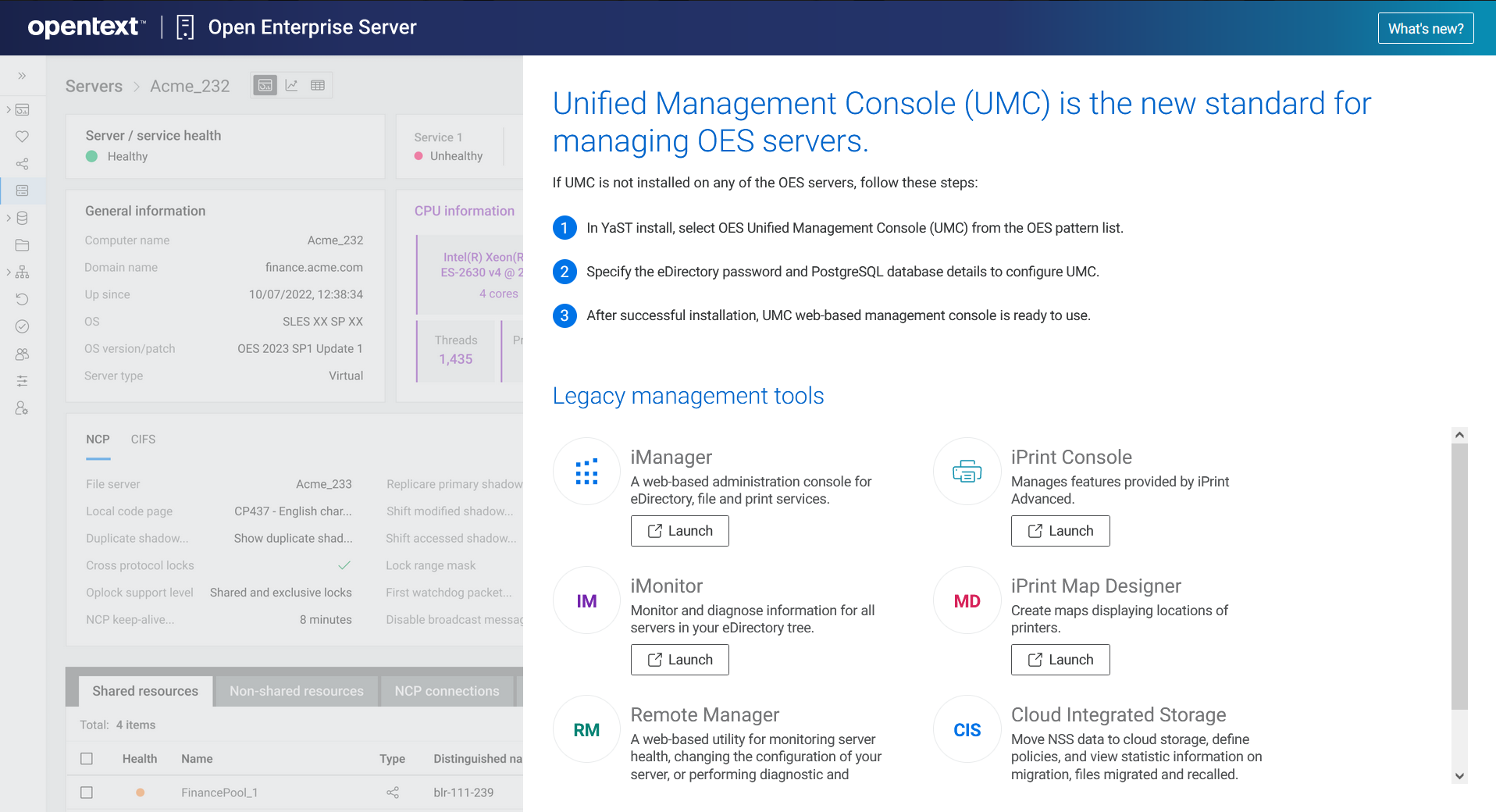Click the scrollbar down arrow in legacy tools

click(1459, 776)
